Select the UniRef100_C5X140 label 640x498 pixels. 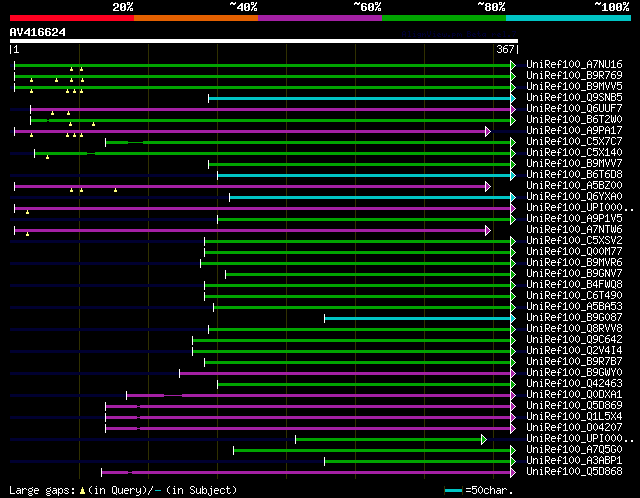point(574,153)
